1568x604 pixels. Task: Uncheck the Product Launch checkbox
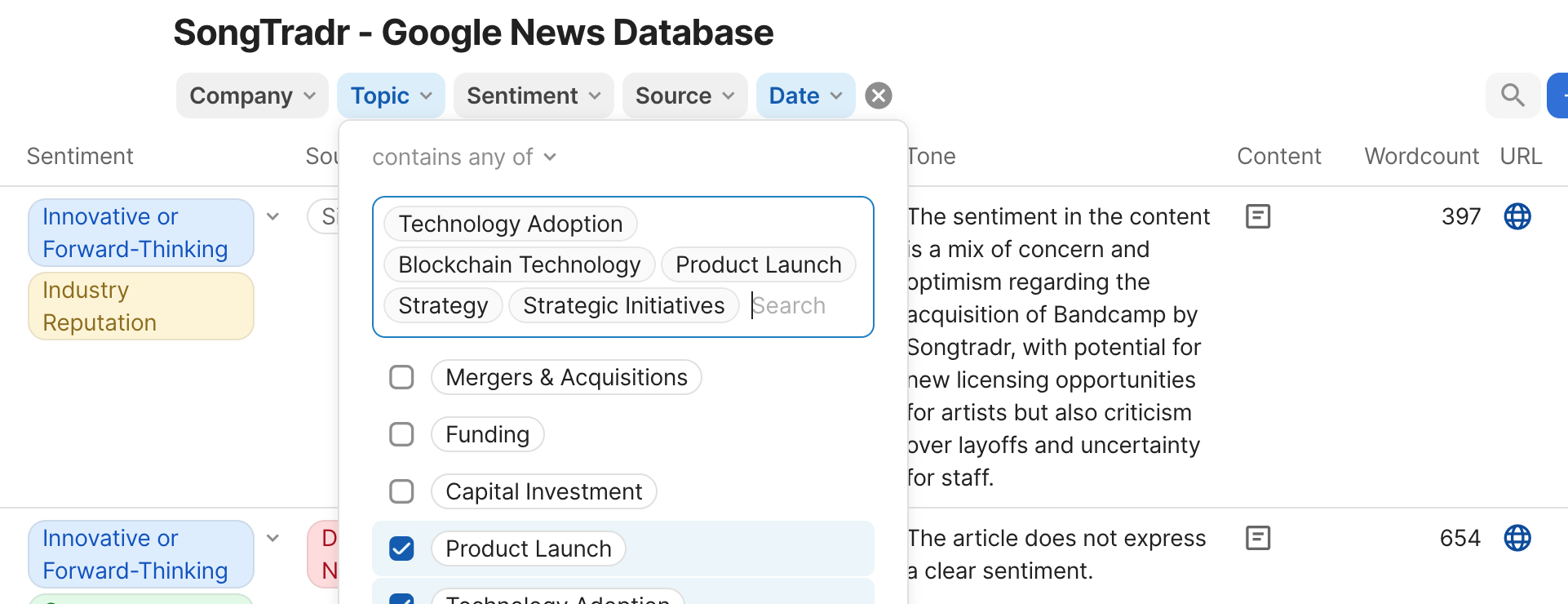(x=401, y=548)
